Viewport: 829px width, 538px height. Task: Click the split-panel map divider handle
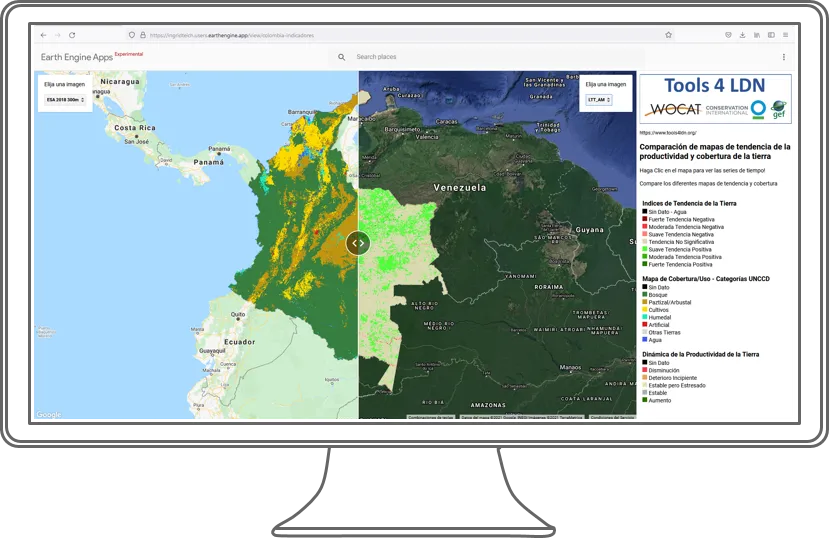pos(358,242)
